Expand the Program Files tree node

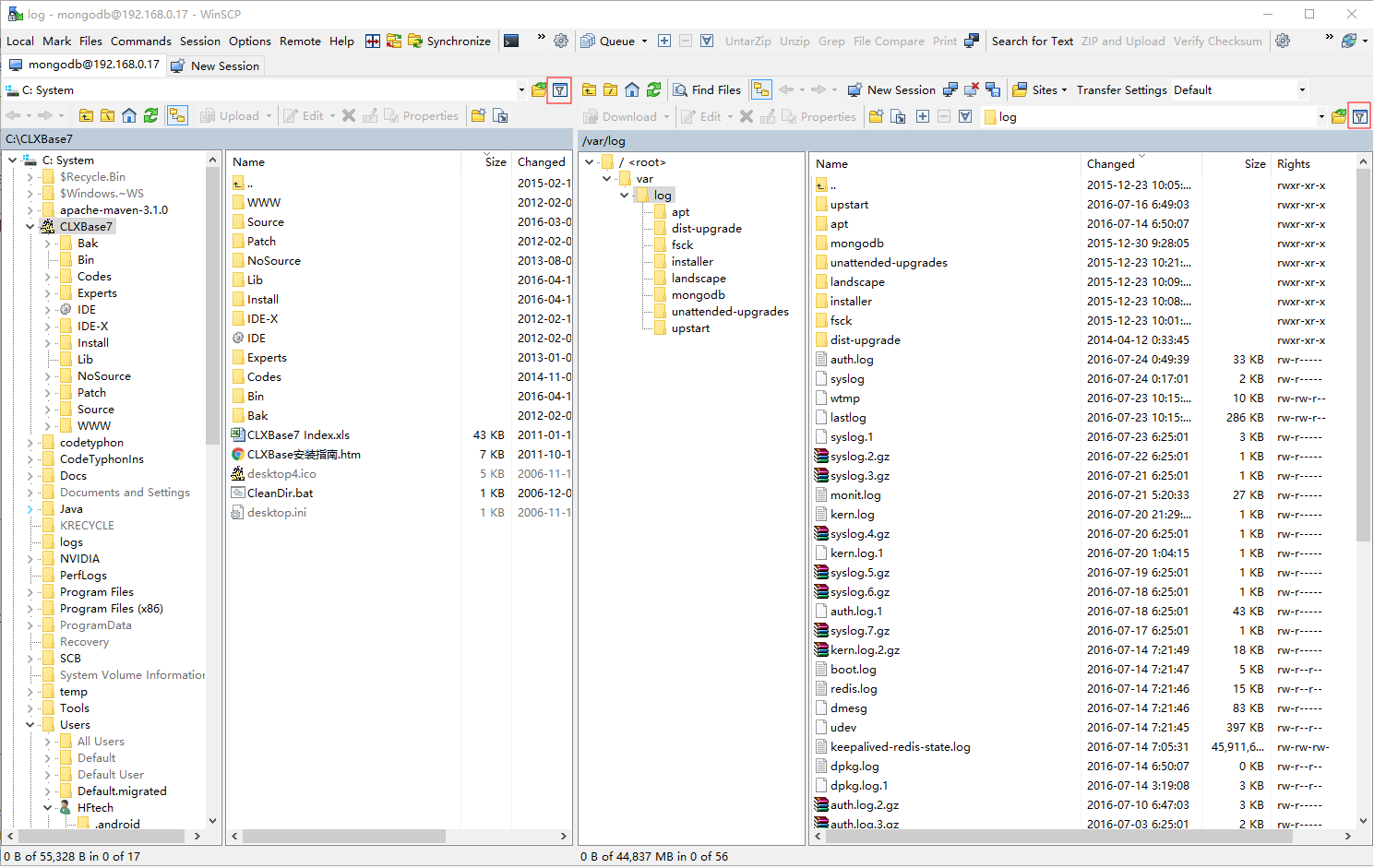[x=30, y=592]
